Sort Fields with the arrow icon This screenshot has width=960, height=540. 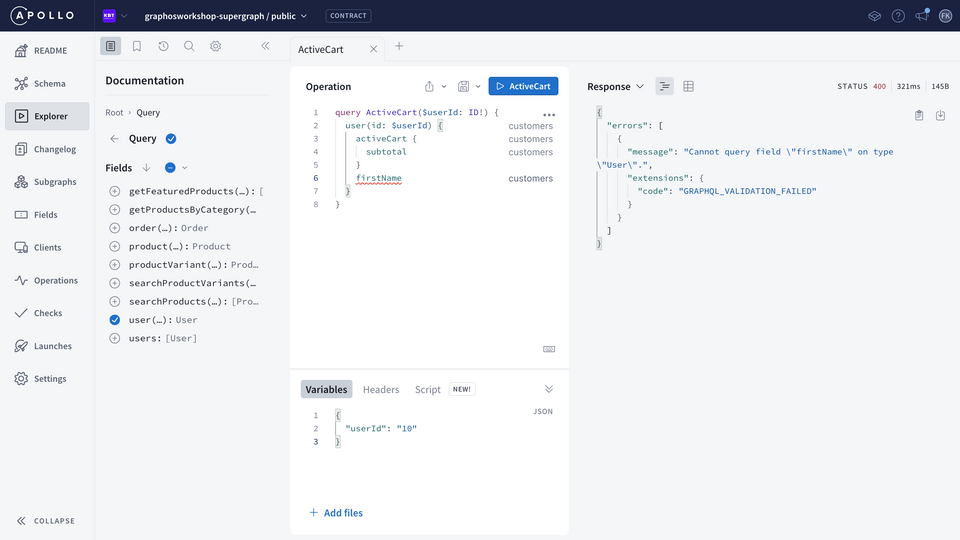point(146,168)
